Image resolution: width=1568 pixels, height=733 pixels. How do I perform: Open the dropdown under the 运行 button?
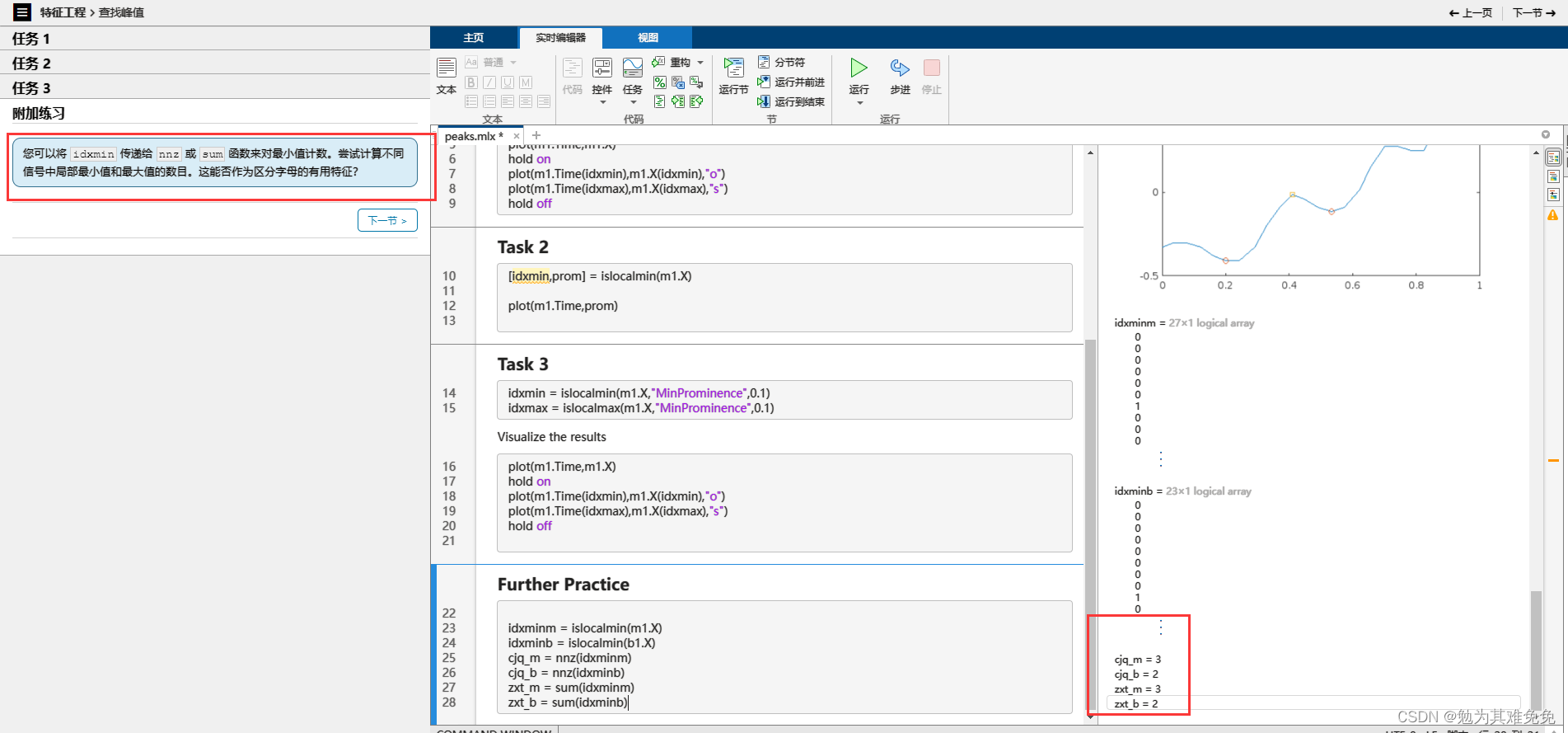click(x=859, y=103)
